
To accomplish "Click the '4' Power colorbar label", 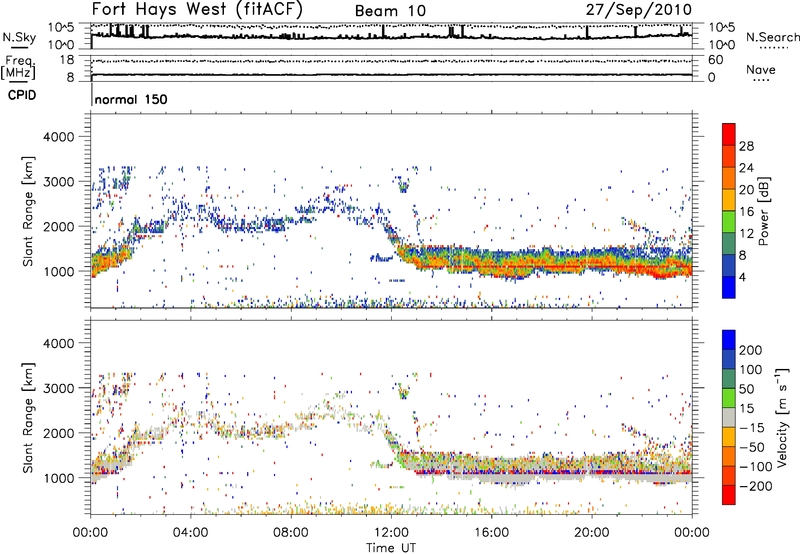I will point(742,277).
